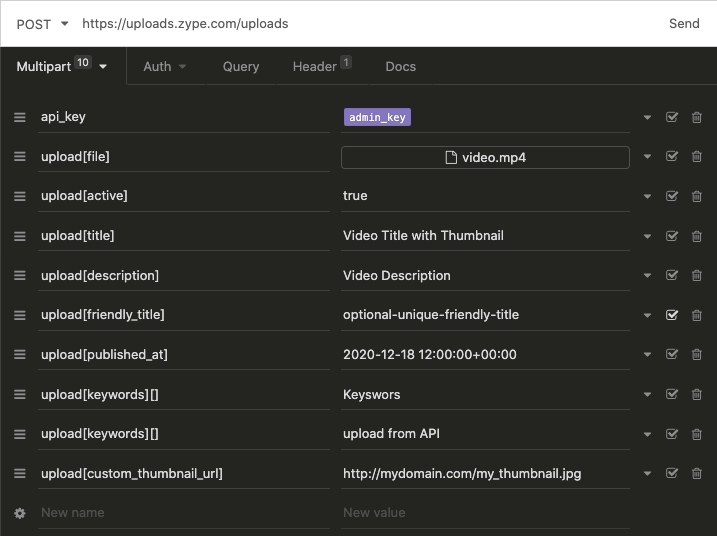Toggle the upload[title] row checkbox

coord(672,236)
